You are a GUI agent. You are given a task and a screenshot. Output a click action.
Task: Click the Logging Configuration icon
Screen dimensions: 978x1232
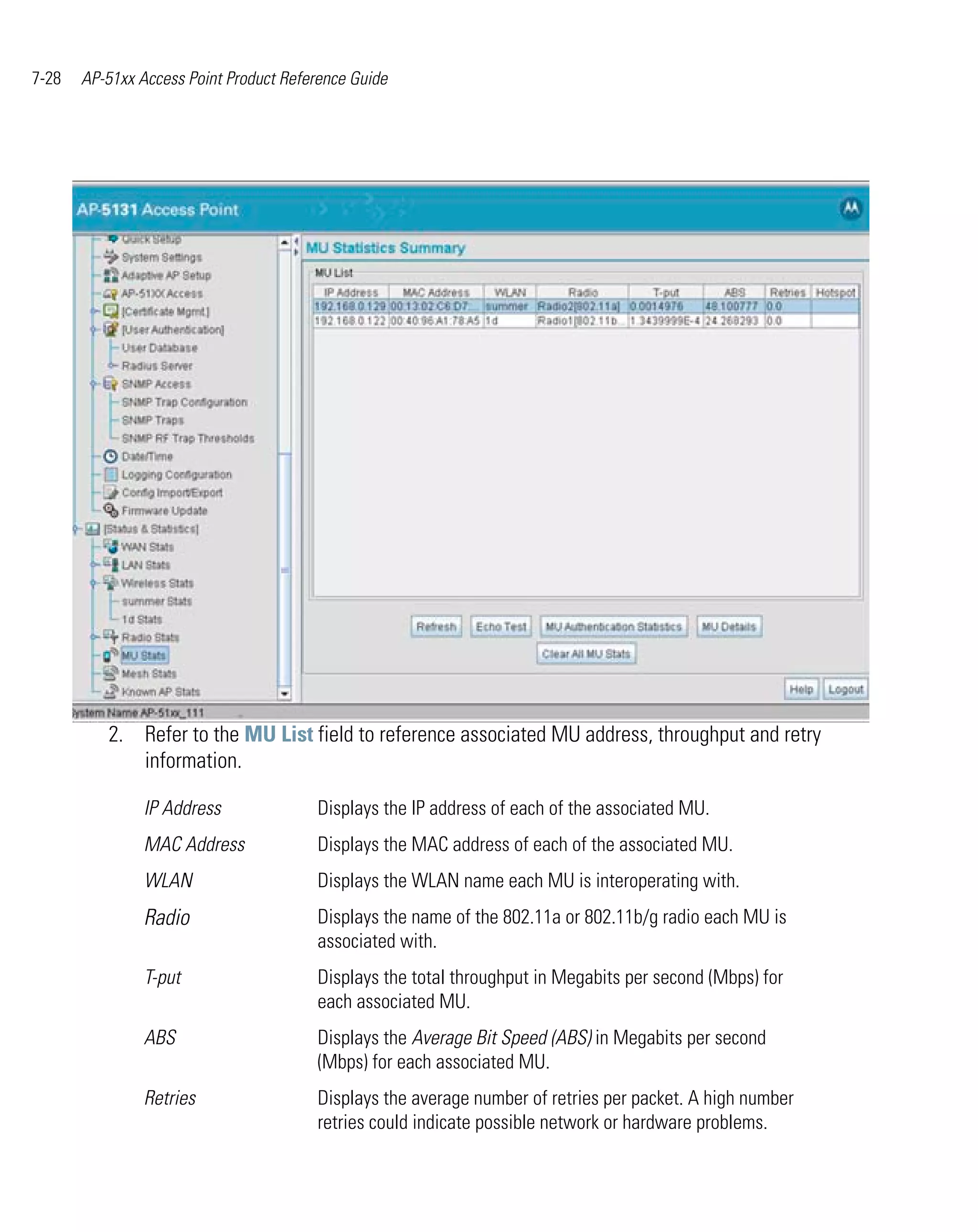tap(111, 474)
